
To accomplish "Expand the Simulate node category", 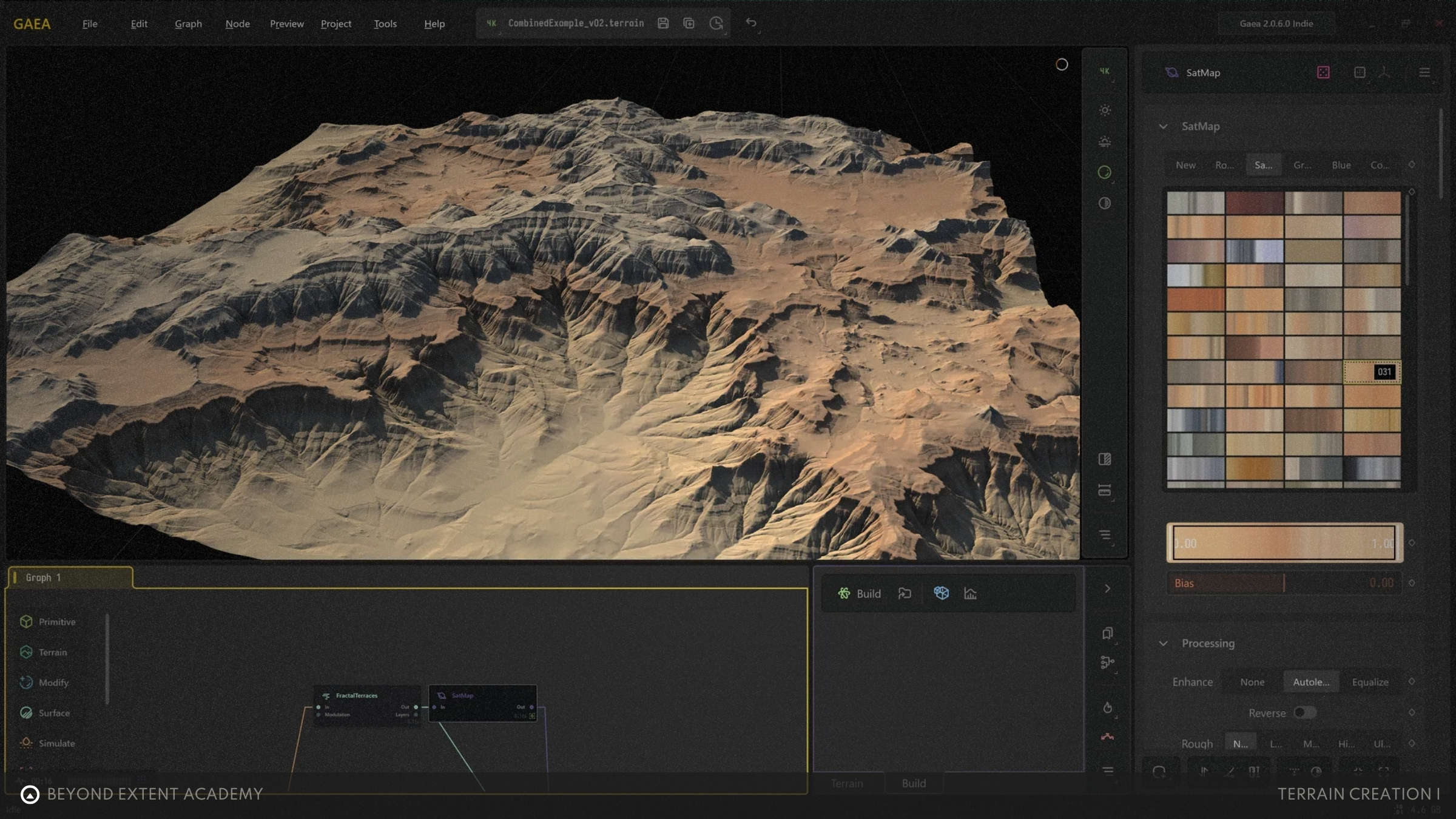I will point(47,743).
